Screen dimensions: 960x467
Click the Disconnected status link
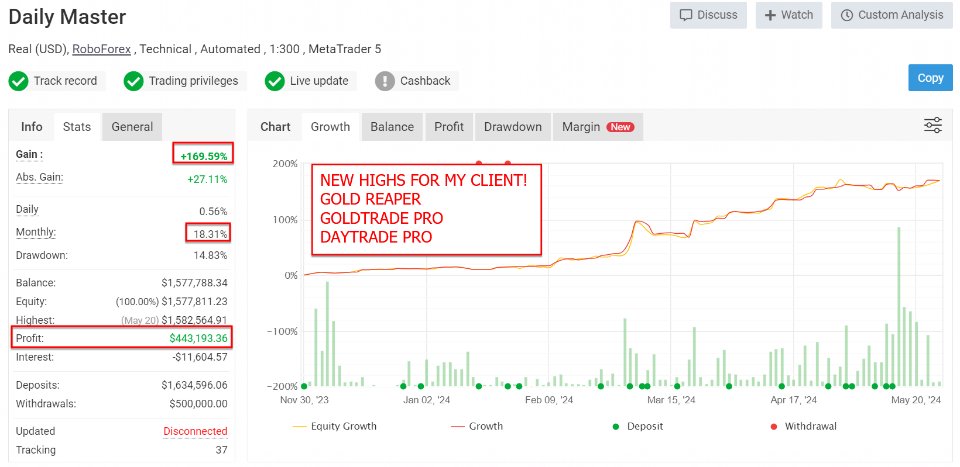tap(195, 432)
